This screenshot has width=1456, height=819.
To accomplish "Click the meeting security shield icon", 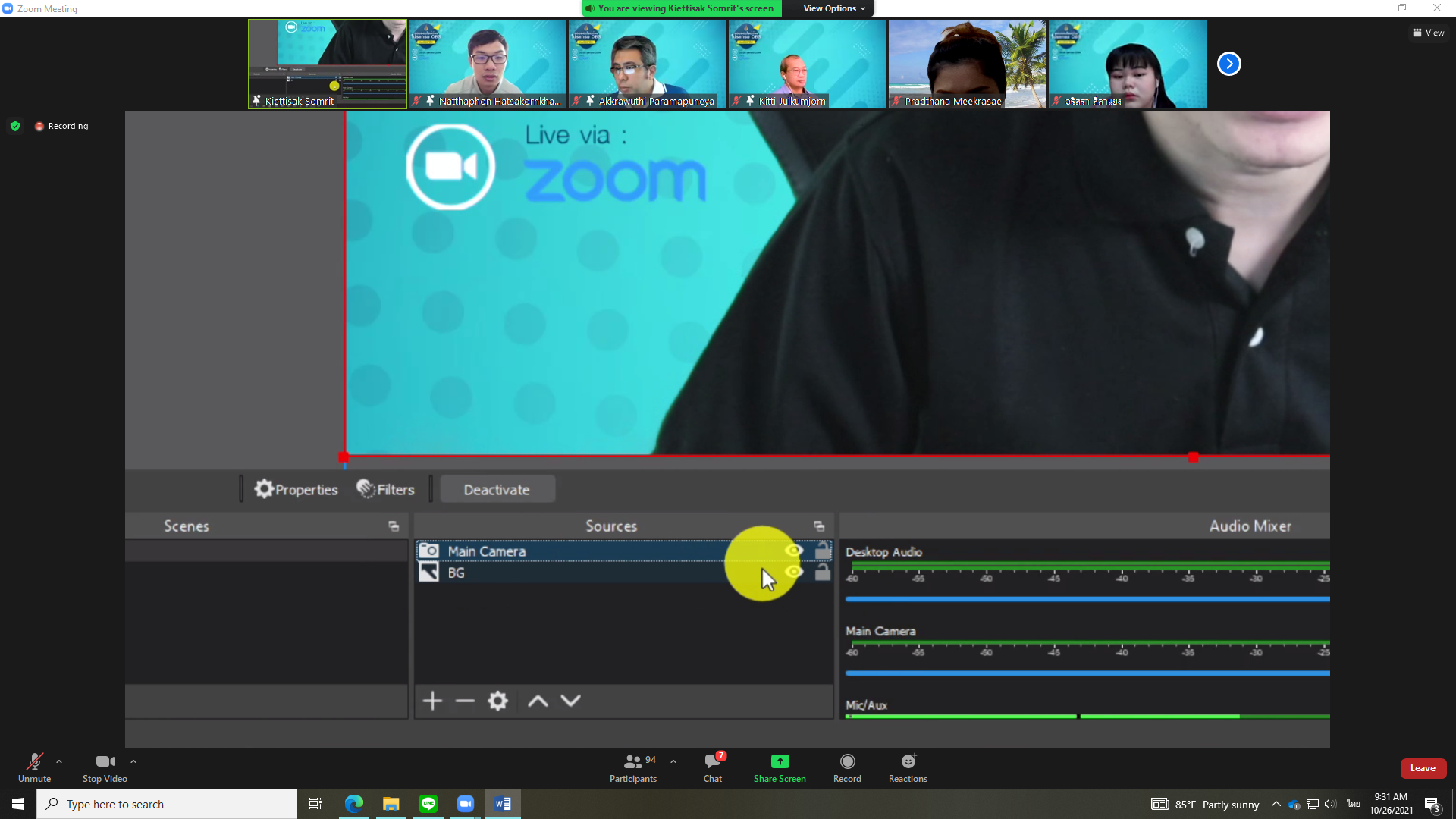I will tap(15, 126).
